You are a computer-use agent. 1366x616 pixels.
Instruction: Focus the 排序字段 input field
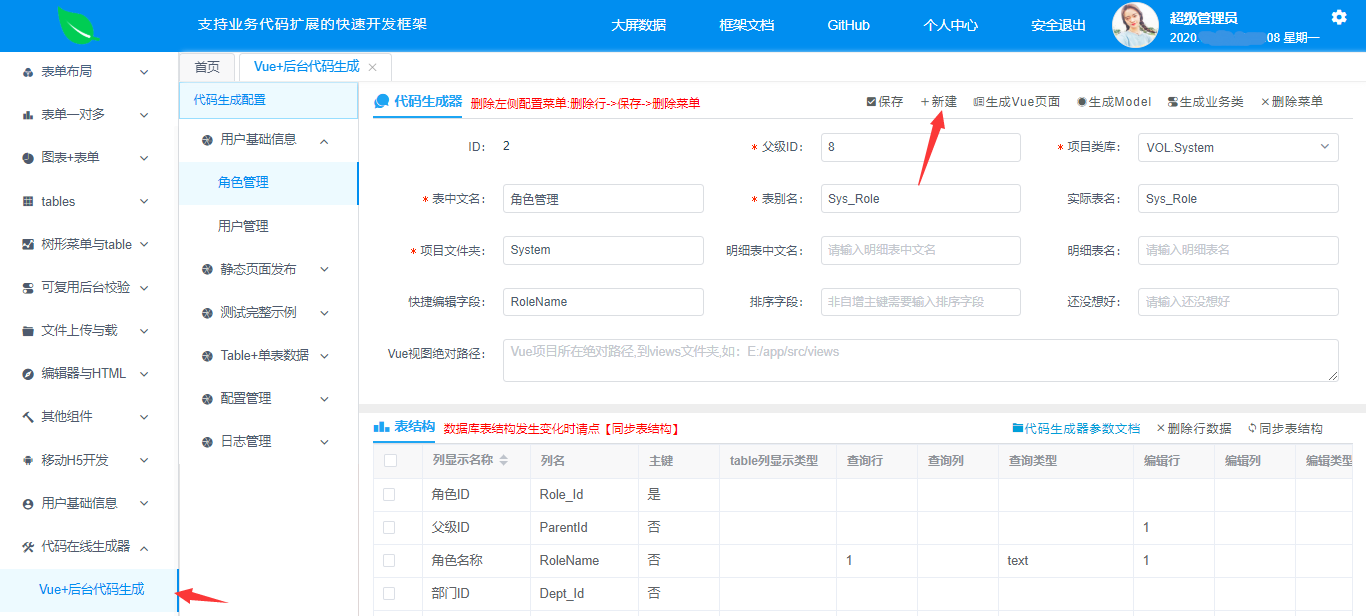920,302
